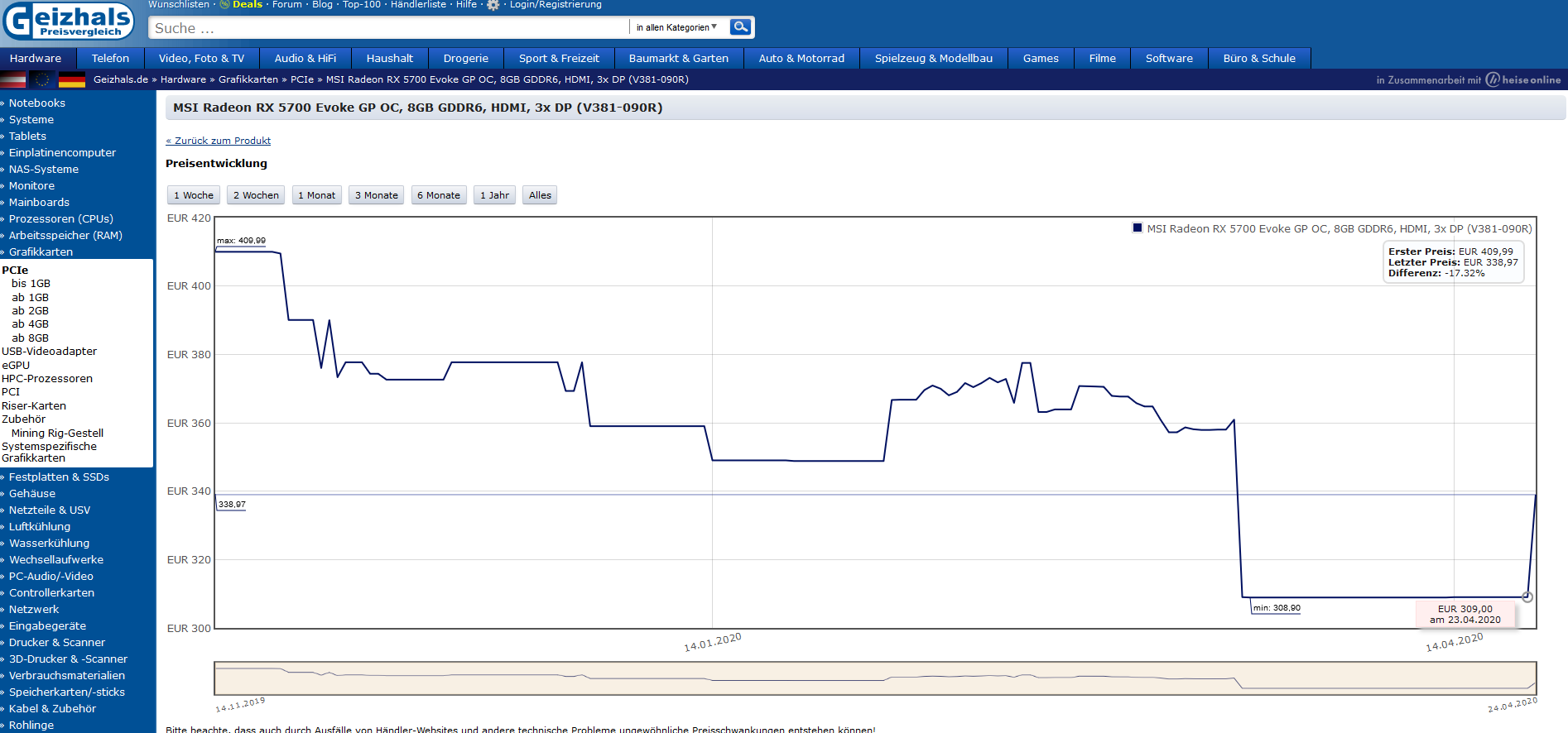1568x733 pixels.
Task: Select the 'ab 4GB' PCIe subcategory
Action: [31, 323]
